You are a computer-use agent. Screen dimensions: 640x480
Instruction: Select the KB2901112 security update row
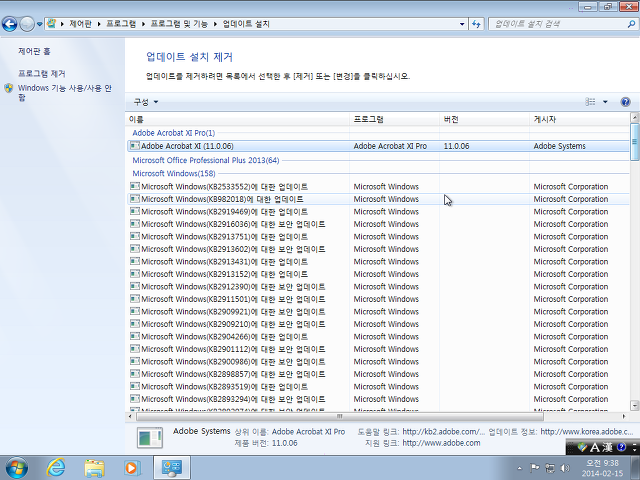[378, 349]
